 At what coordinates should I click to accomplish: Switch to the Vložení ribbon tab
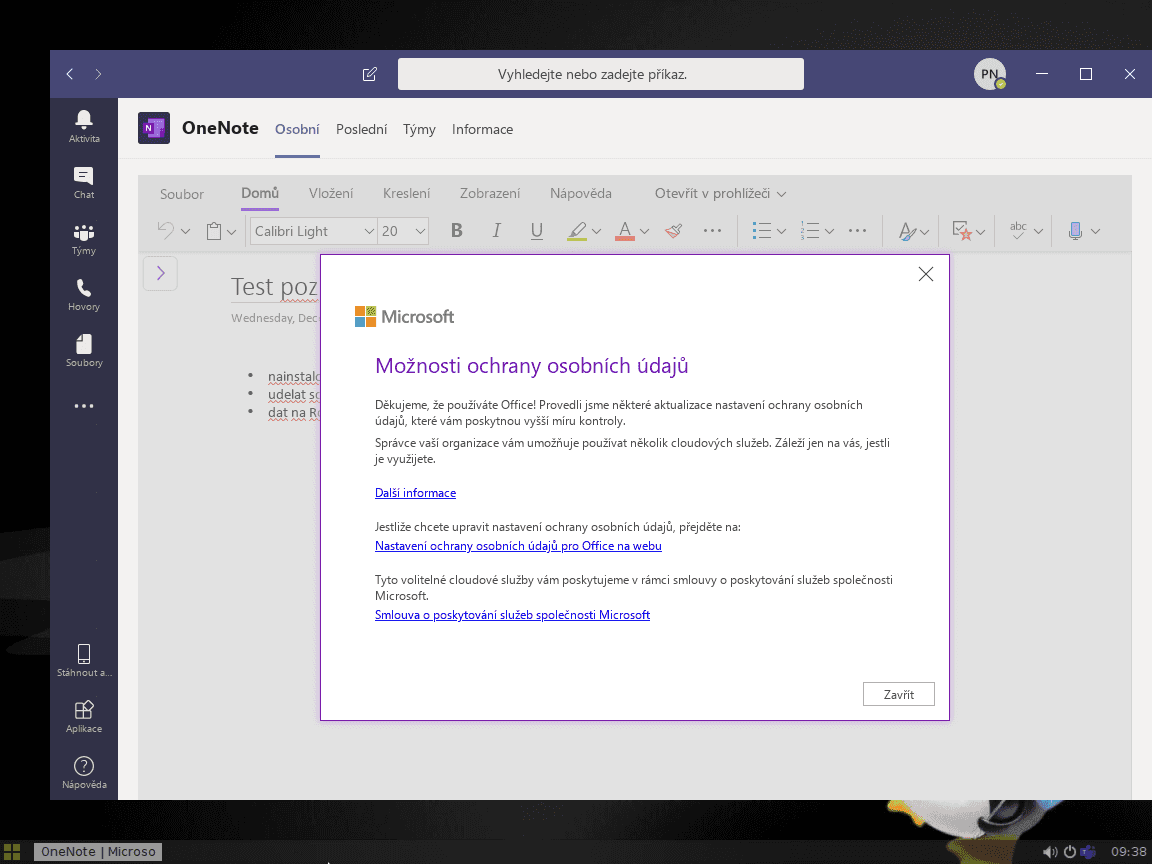[x=331, y=193]
